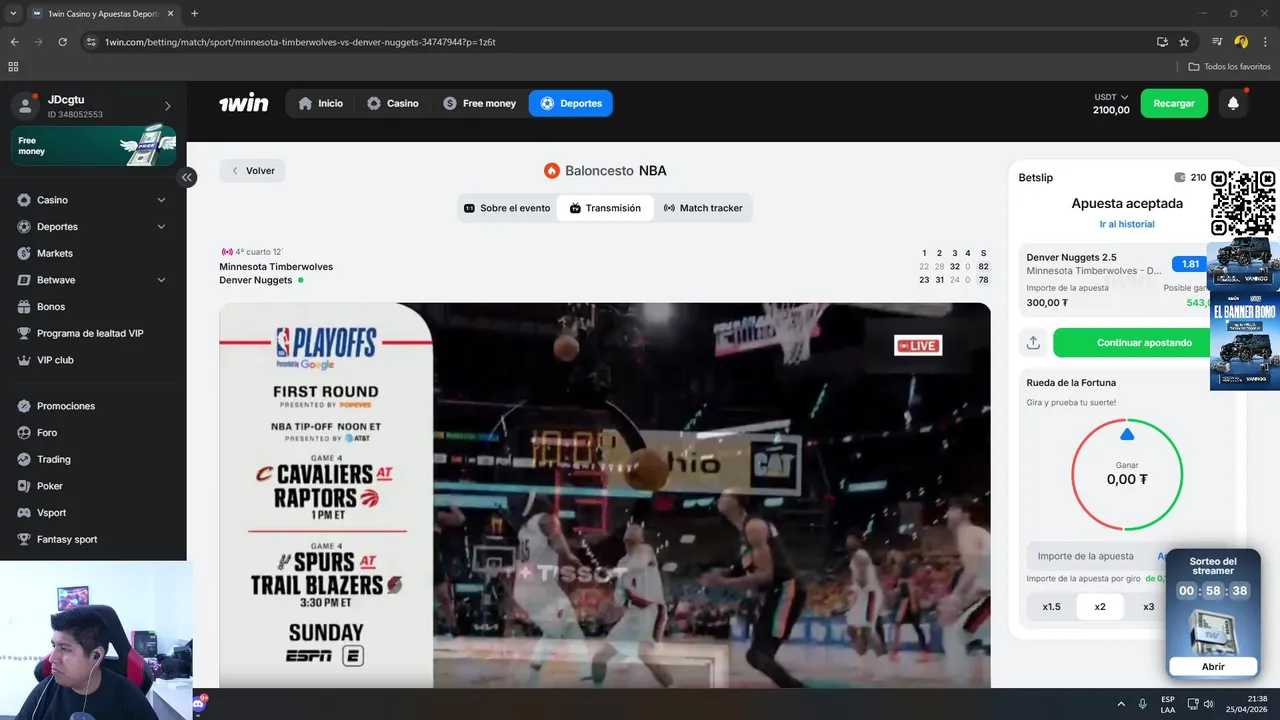The image size is (1280, 720).
Task: Open a new Chrome tab
Action: [194, 14]
